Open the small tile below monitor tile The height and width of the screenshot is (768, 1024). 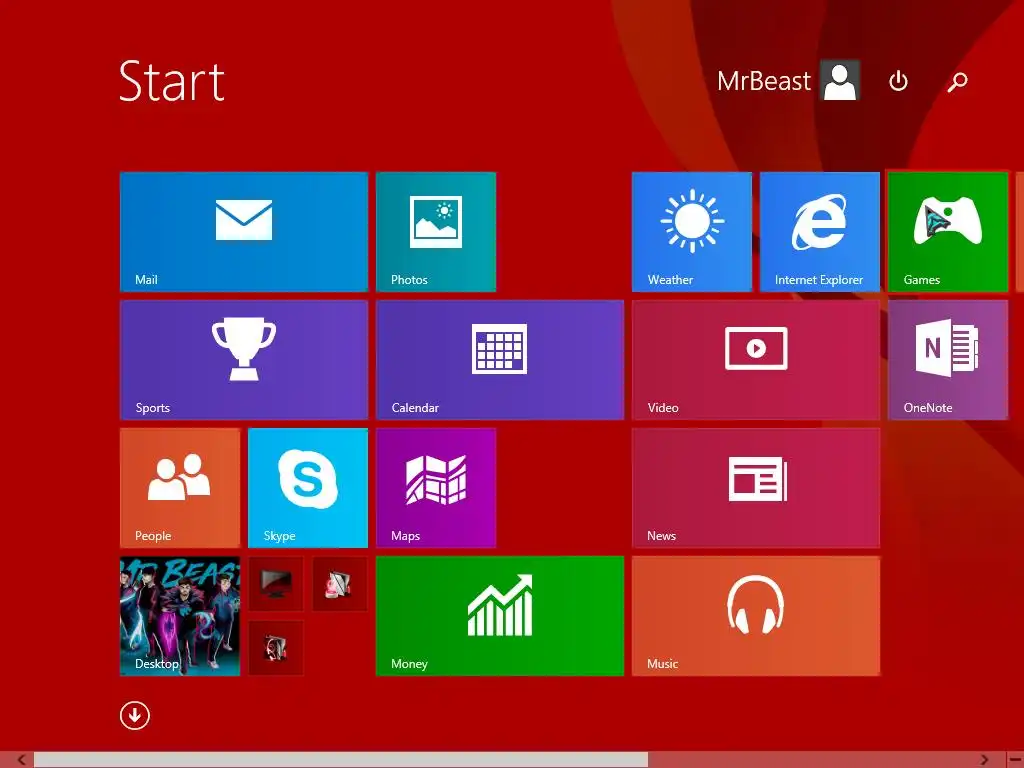point(276,648)
